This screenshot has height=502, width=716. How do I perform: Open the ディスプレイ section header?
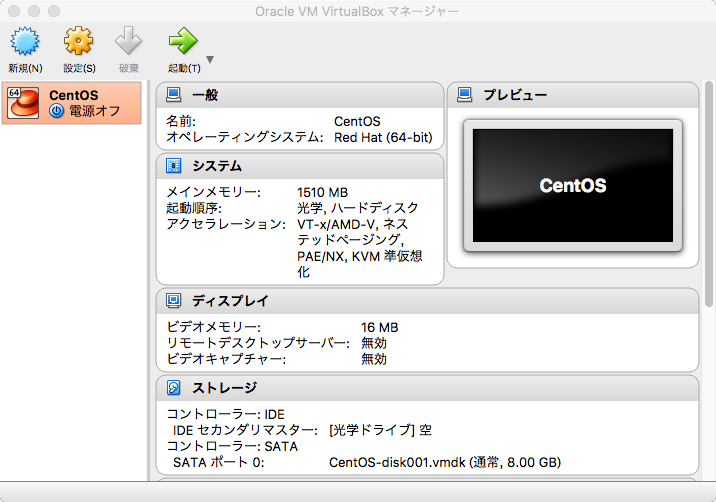(x=230, y=300)
